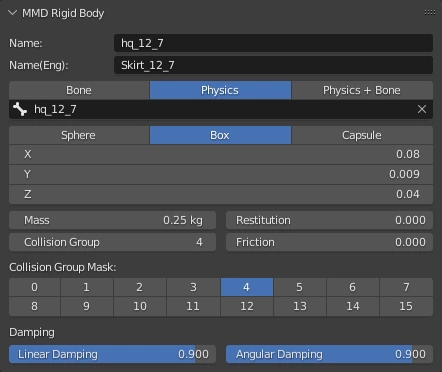Clear the hq_12_7 bone assignment
Screen dimensions: 442x372
coord(422,109)
